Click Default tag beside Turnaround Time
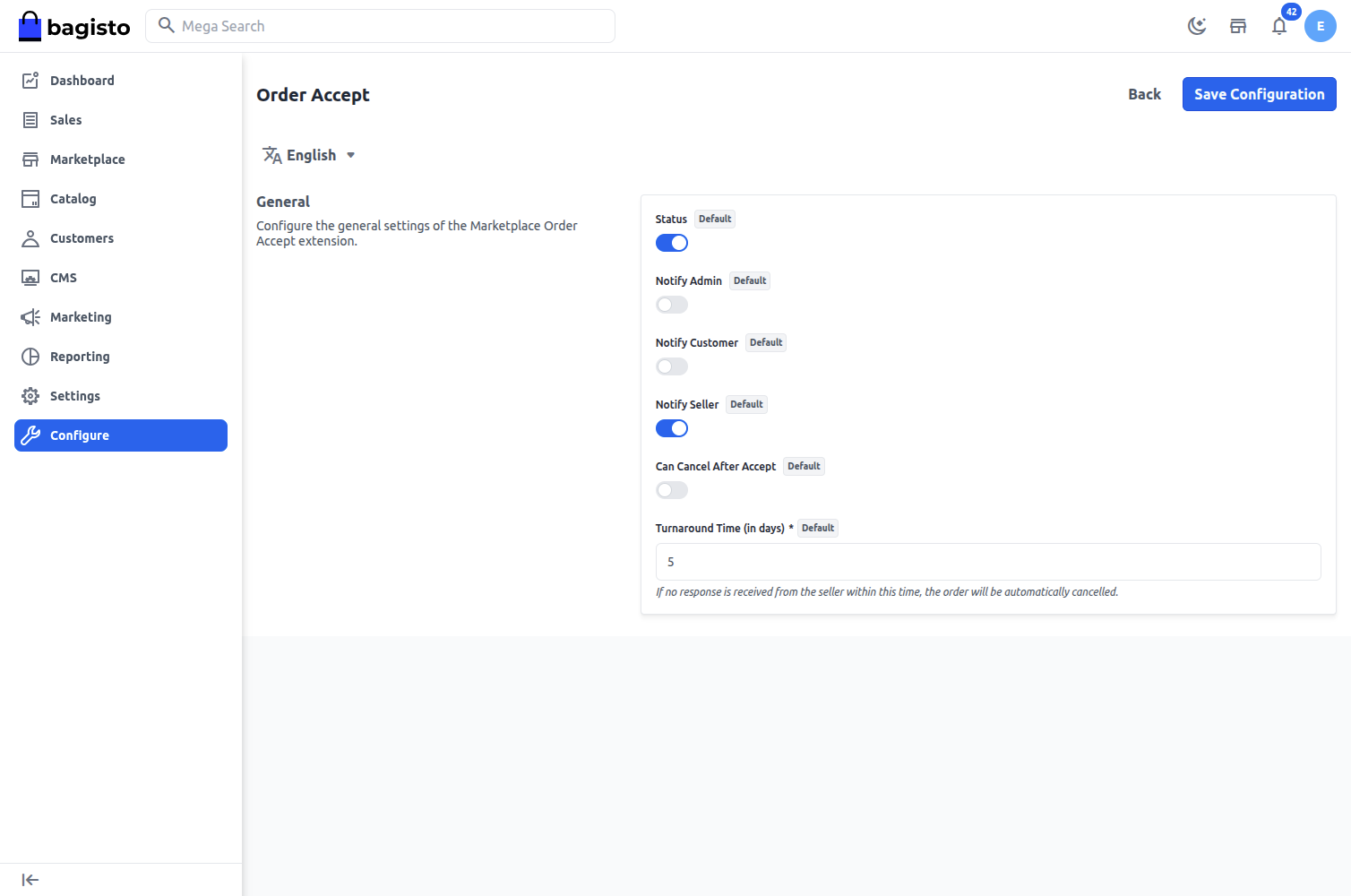Image resolution: width=1351 pixels, height=896 pixels. (818, 528)
